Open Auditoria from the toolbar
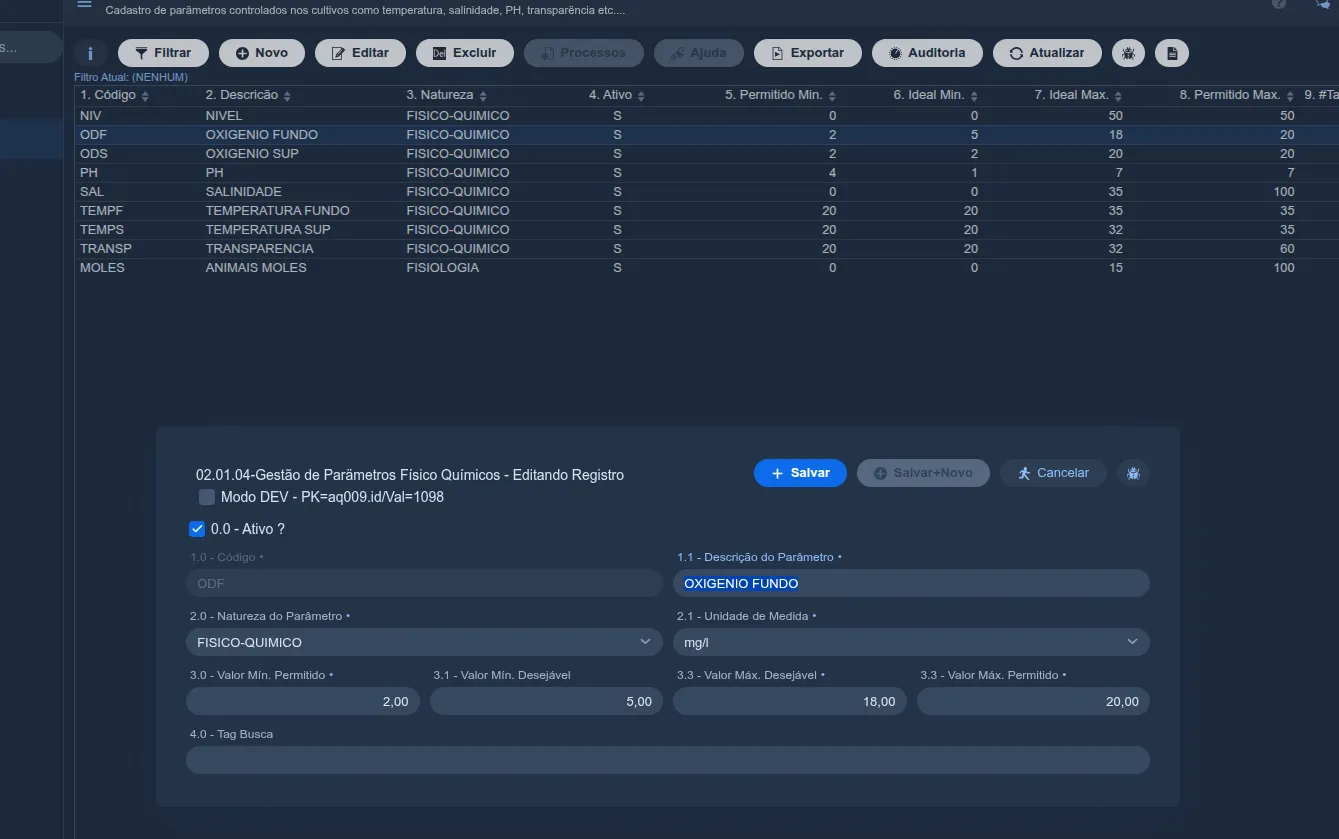The height and width of the screenshot is (839, 1339). (927, 53)
